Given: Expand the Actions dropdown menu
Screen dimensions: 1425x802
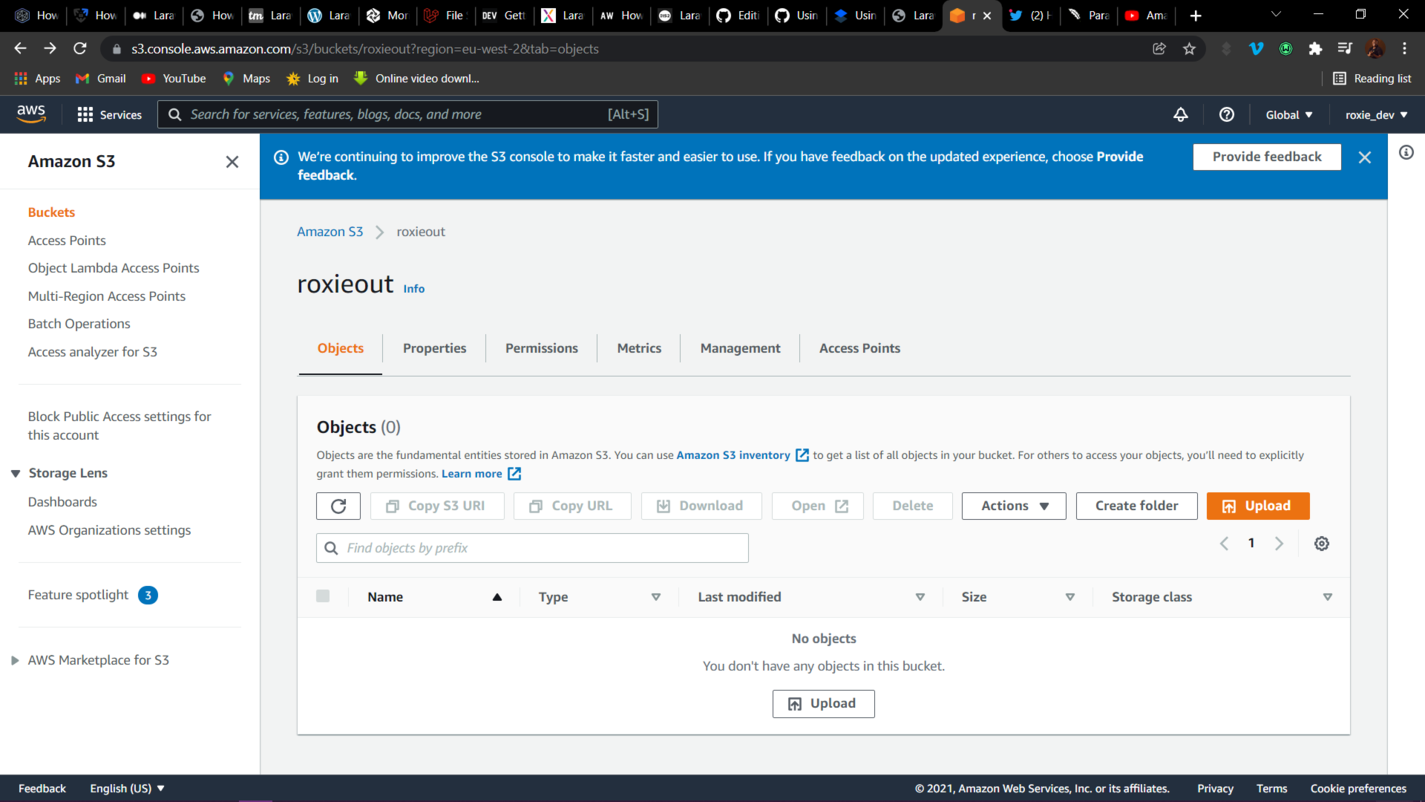Looking at the screenshot, I should point(1013,506).
